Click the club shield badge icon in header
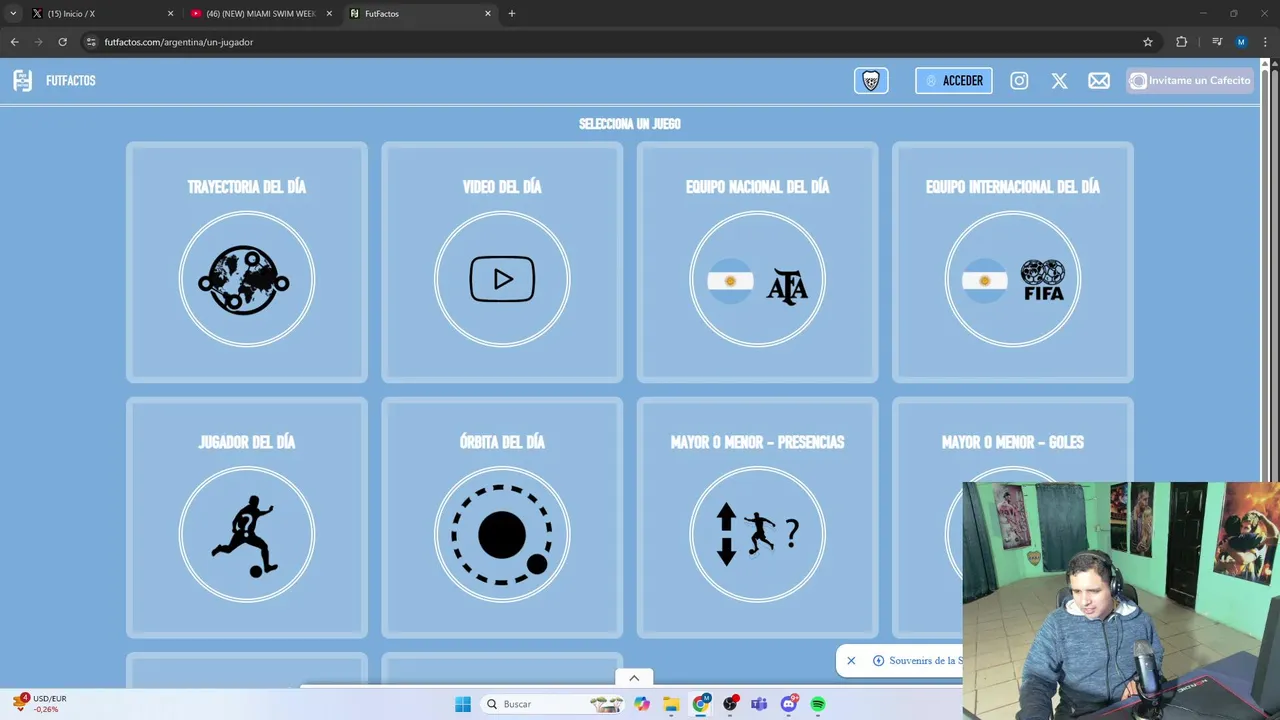 coord(871,81)
